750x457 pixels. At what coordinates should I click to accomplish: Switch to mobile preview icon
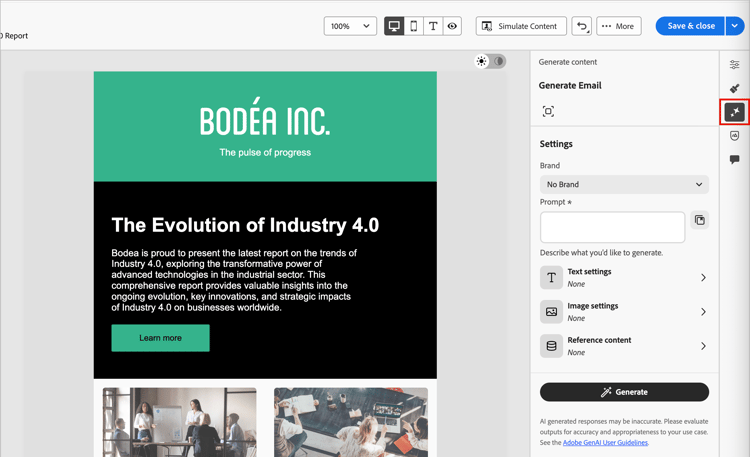coord(414,26)
